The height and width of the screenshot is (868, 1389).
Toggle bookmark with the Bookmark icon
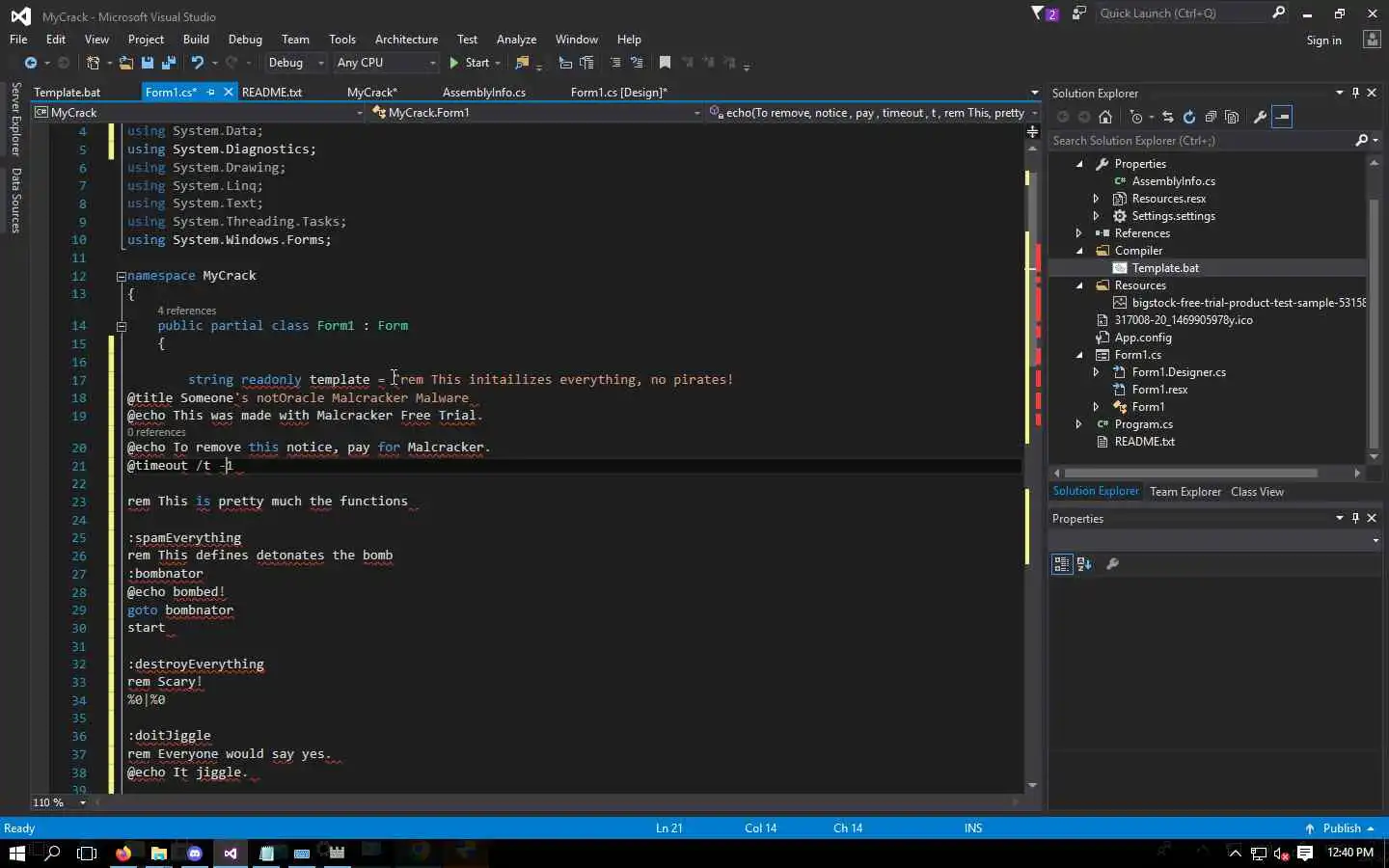coord(665,63)
